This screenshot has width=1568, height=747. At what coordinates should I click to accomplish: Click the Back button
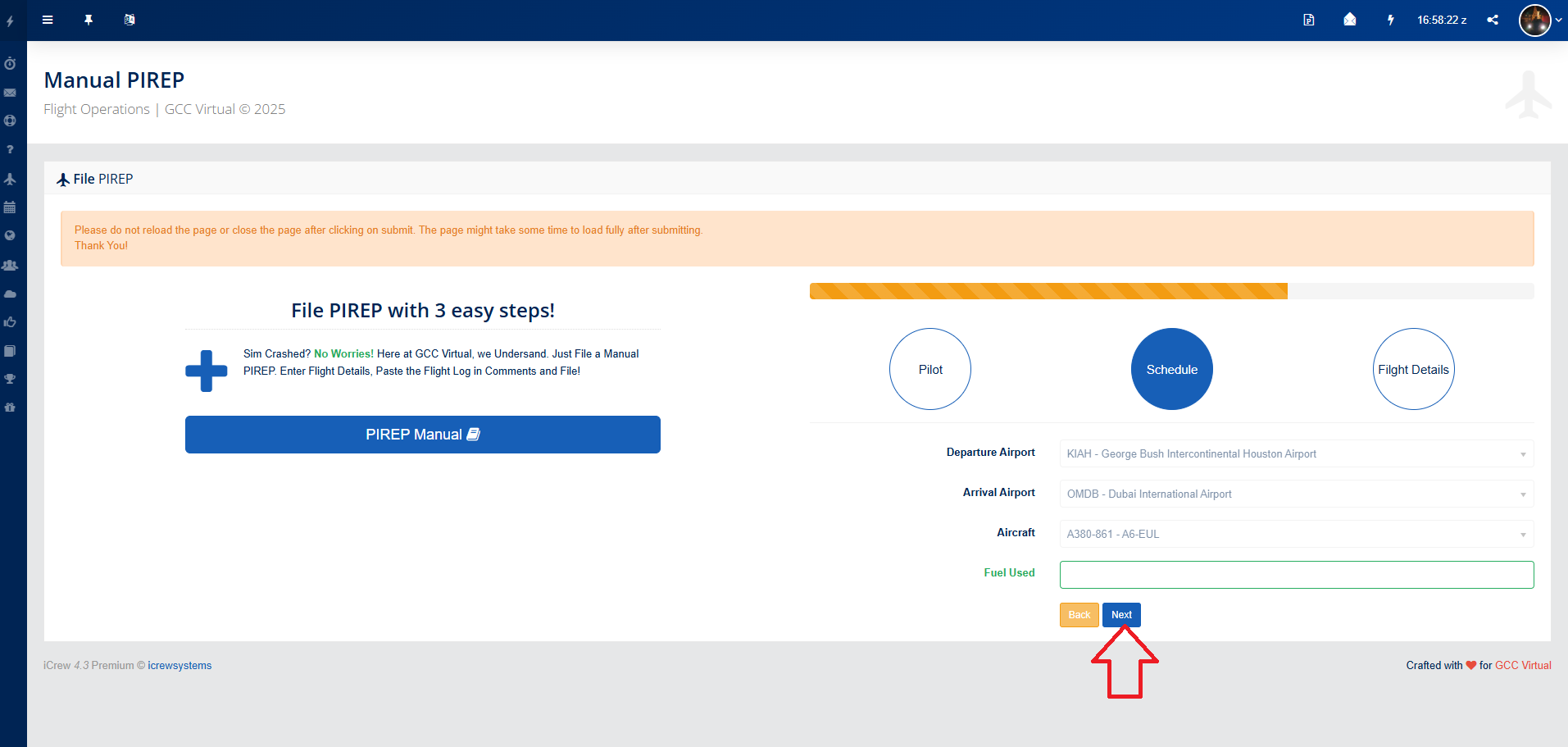(1079, 615)
